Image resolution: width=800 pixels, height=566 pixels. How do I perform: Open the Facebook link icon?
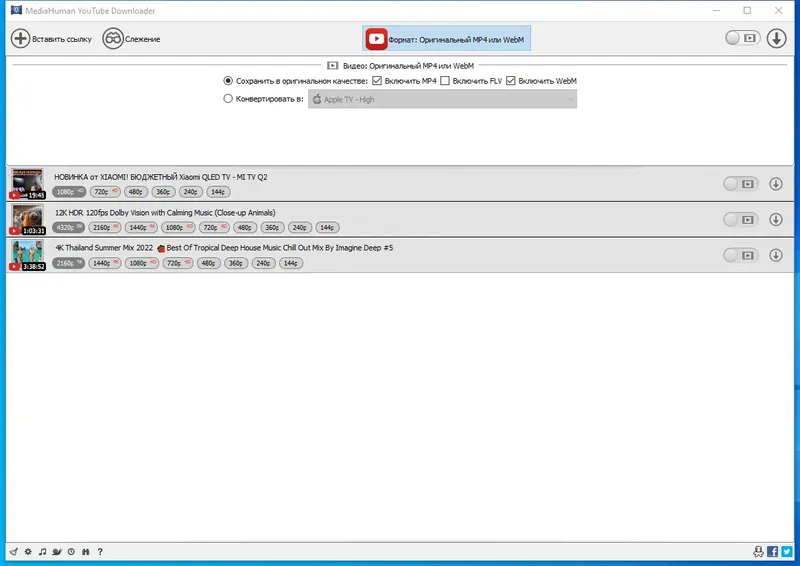click(x=772, y=551)
